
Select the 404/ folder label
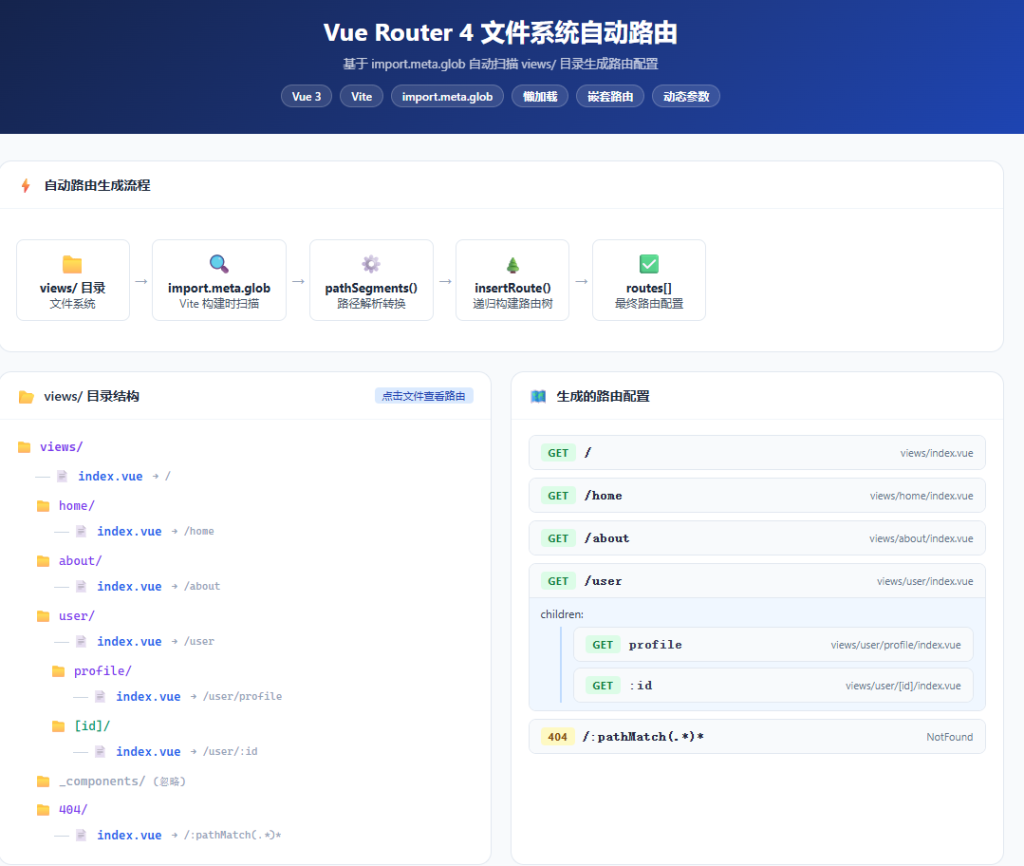(x=73, y=809)
